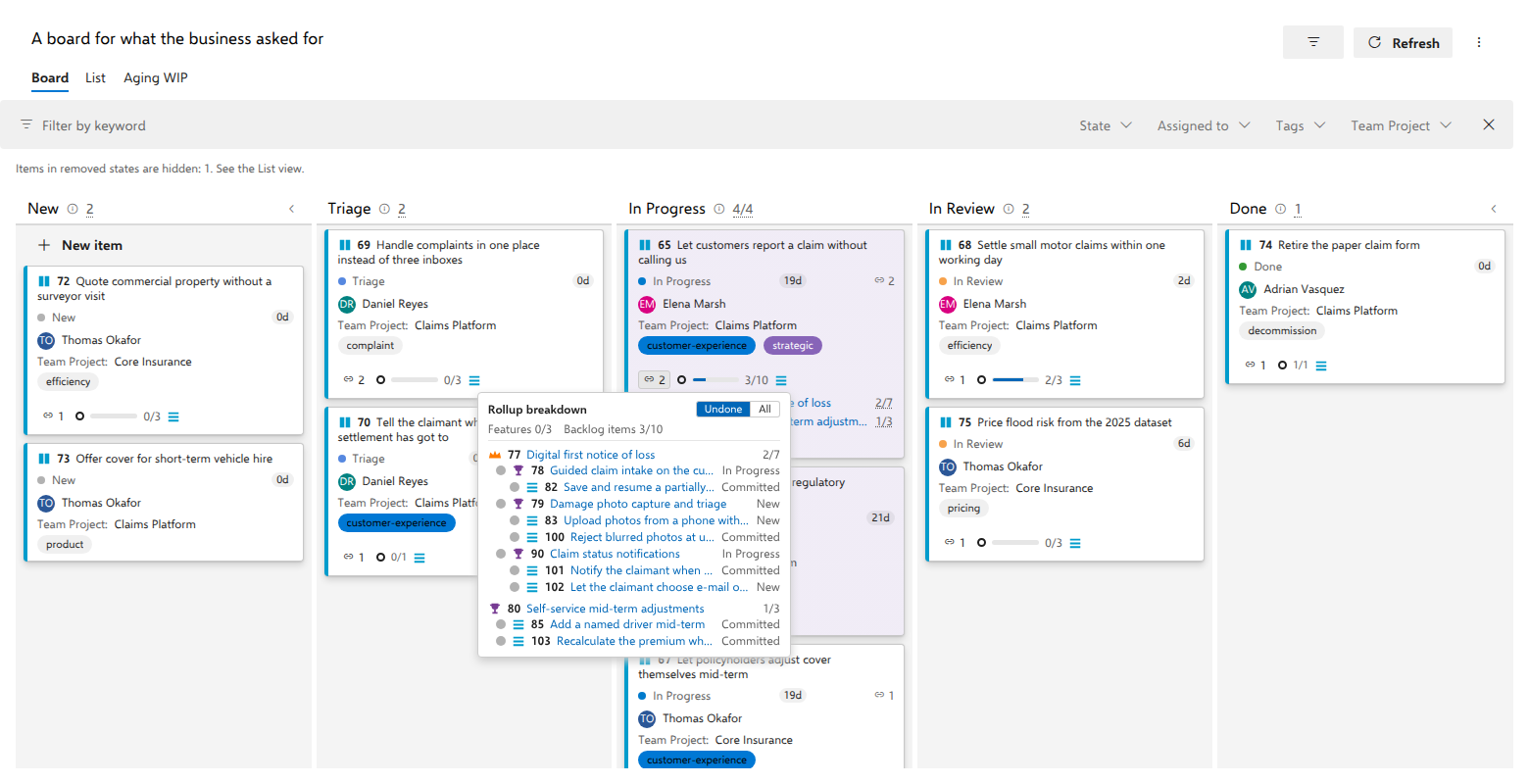
Task: Open rollup list icon on card 72
Action: click(173, 416)
